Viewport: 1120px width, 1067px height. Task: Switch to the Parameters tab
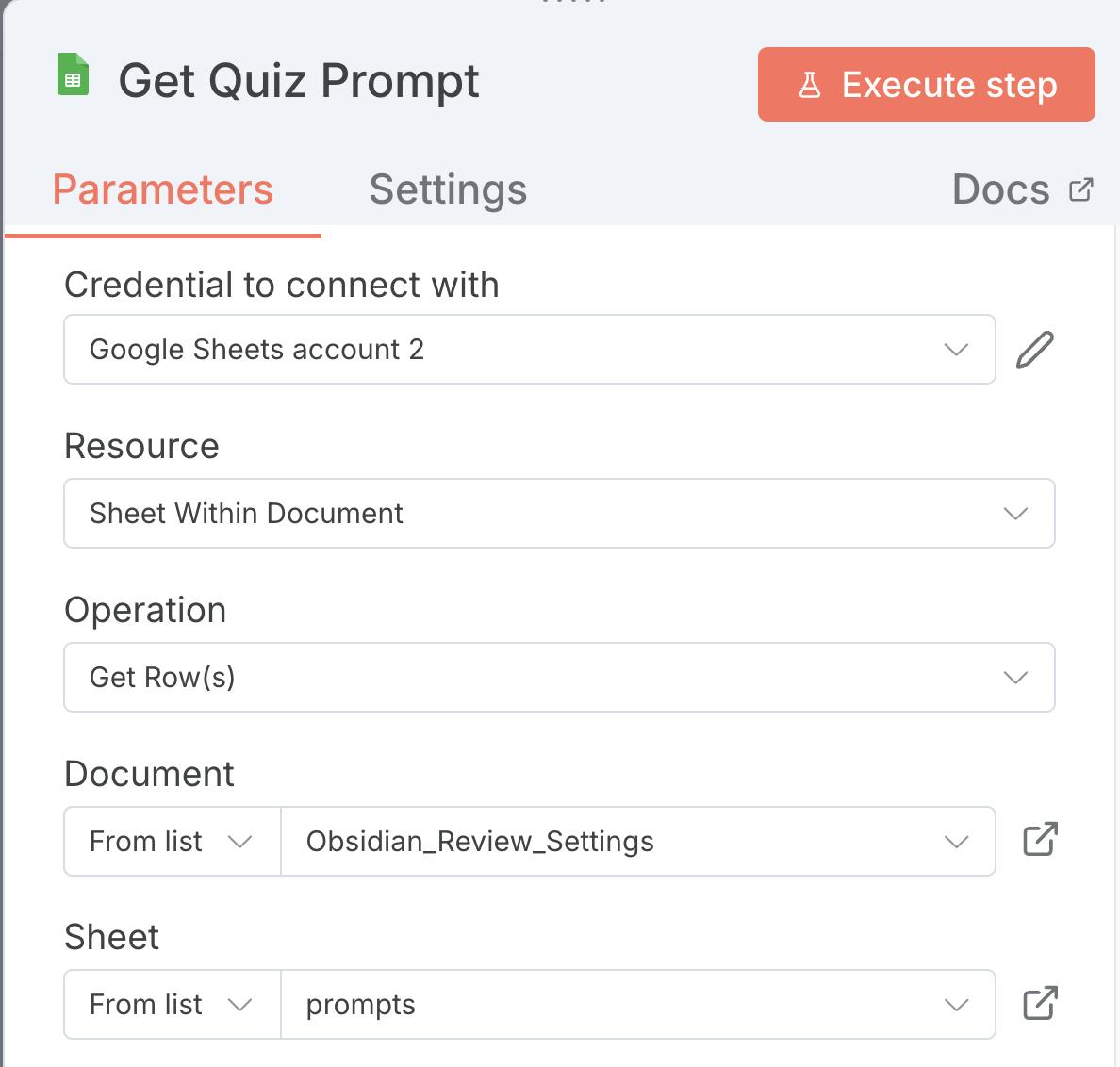tap(162, 189)
